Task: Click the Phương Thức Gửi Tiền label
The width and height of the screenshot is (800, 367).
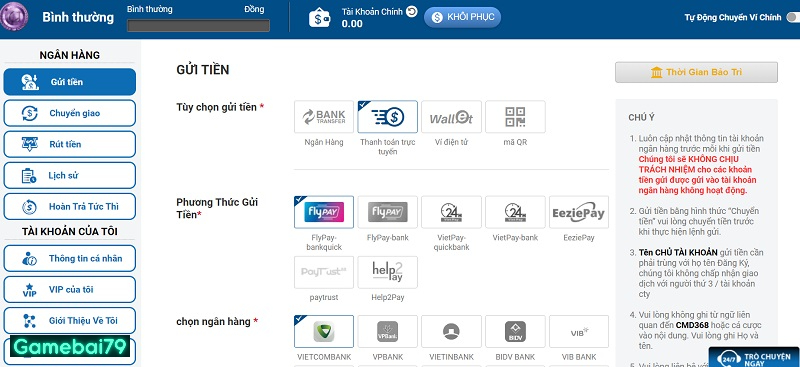Action: (x=217, y=208)
